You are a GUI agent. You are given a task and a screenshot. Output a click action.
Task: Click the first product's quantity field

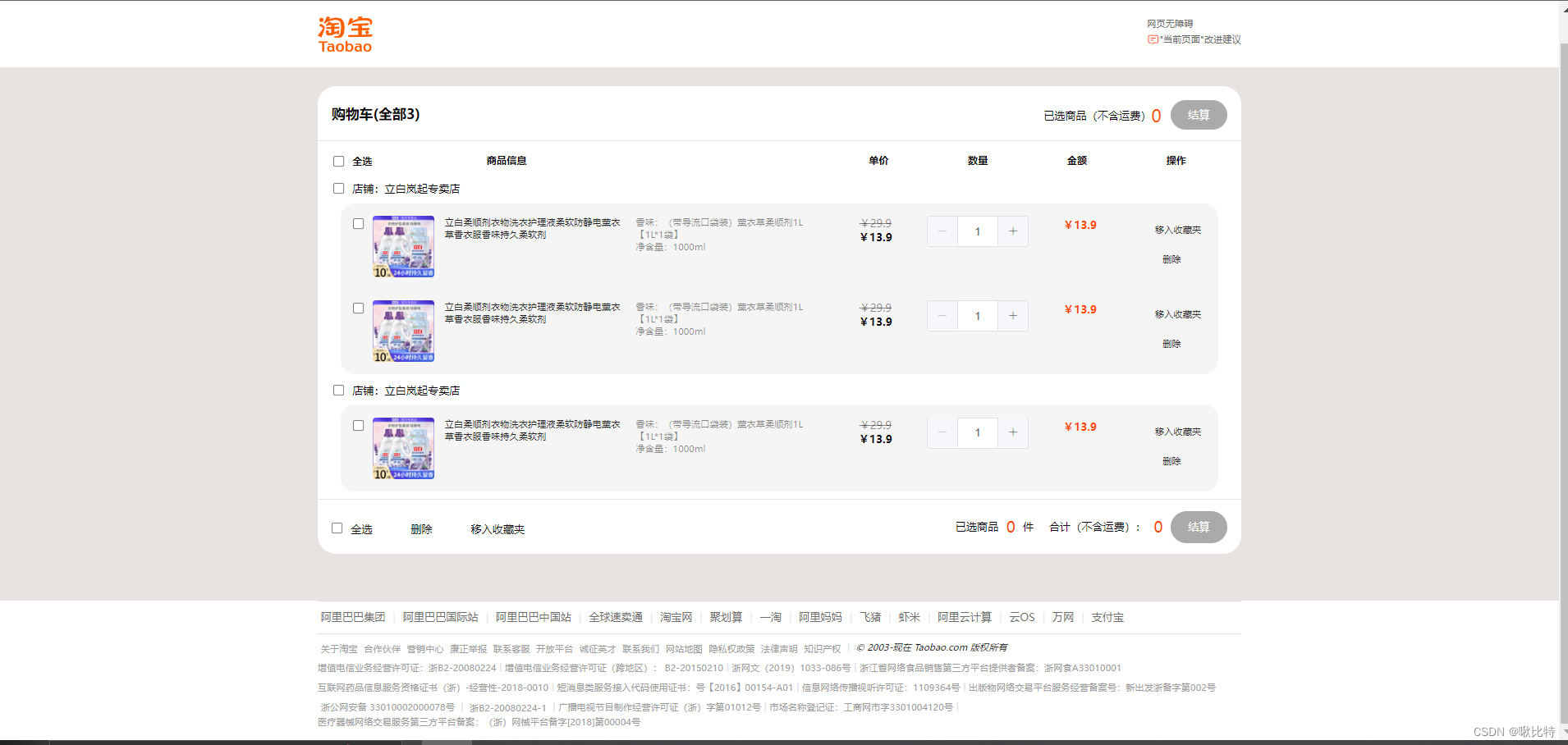pos(978,231)
